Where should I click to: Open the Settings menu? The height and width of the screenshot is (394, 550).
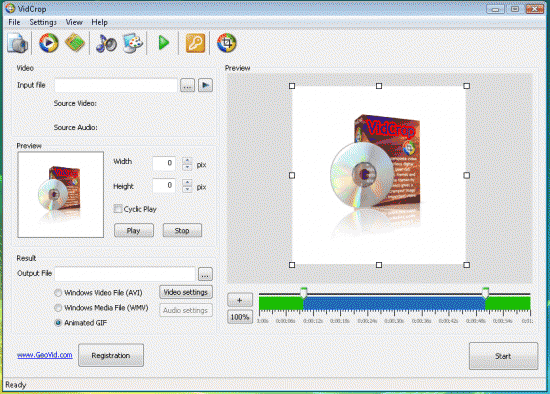coord(43,22)
